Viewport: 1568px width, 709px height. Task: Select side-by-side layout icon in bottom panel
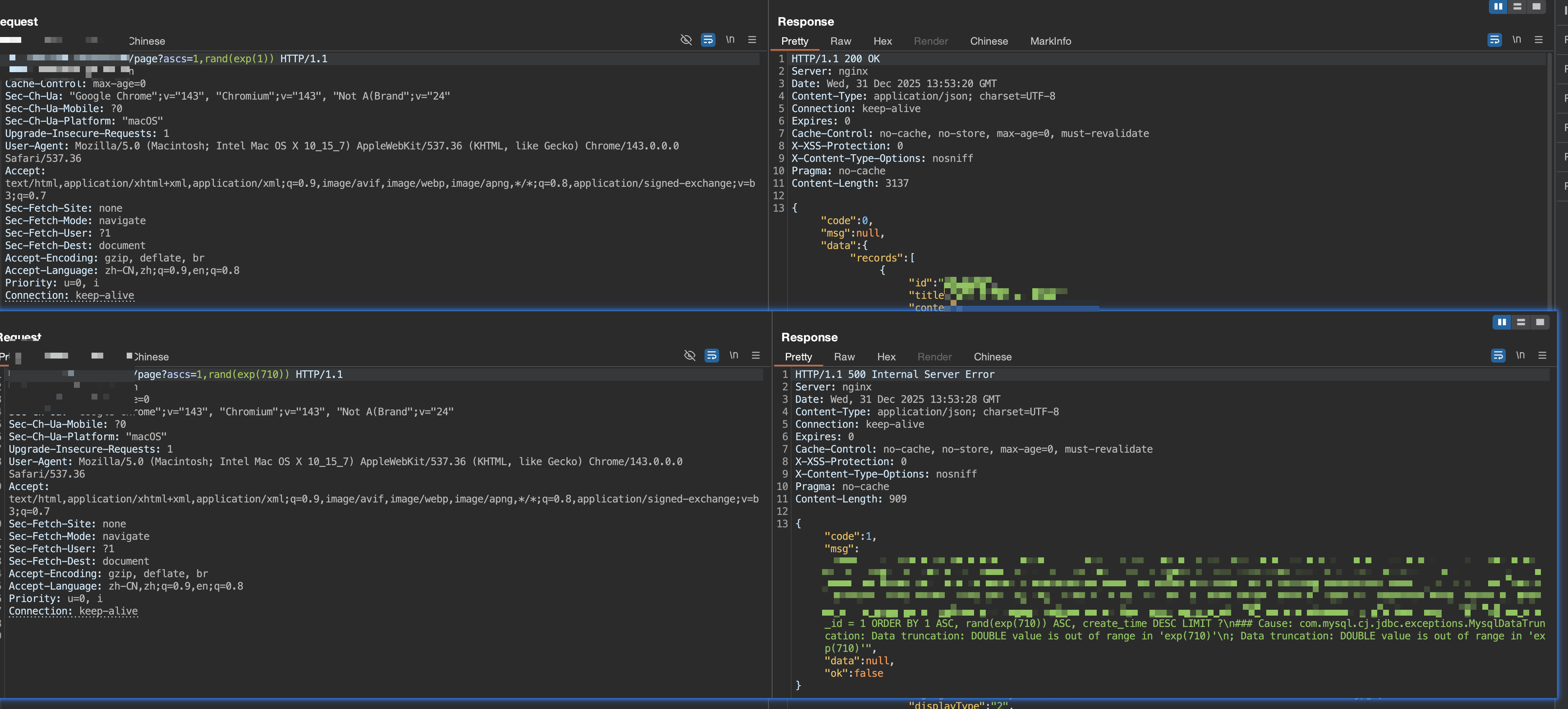(1502, 322)
